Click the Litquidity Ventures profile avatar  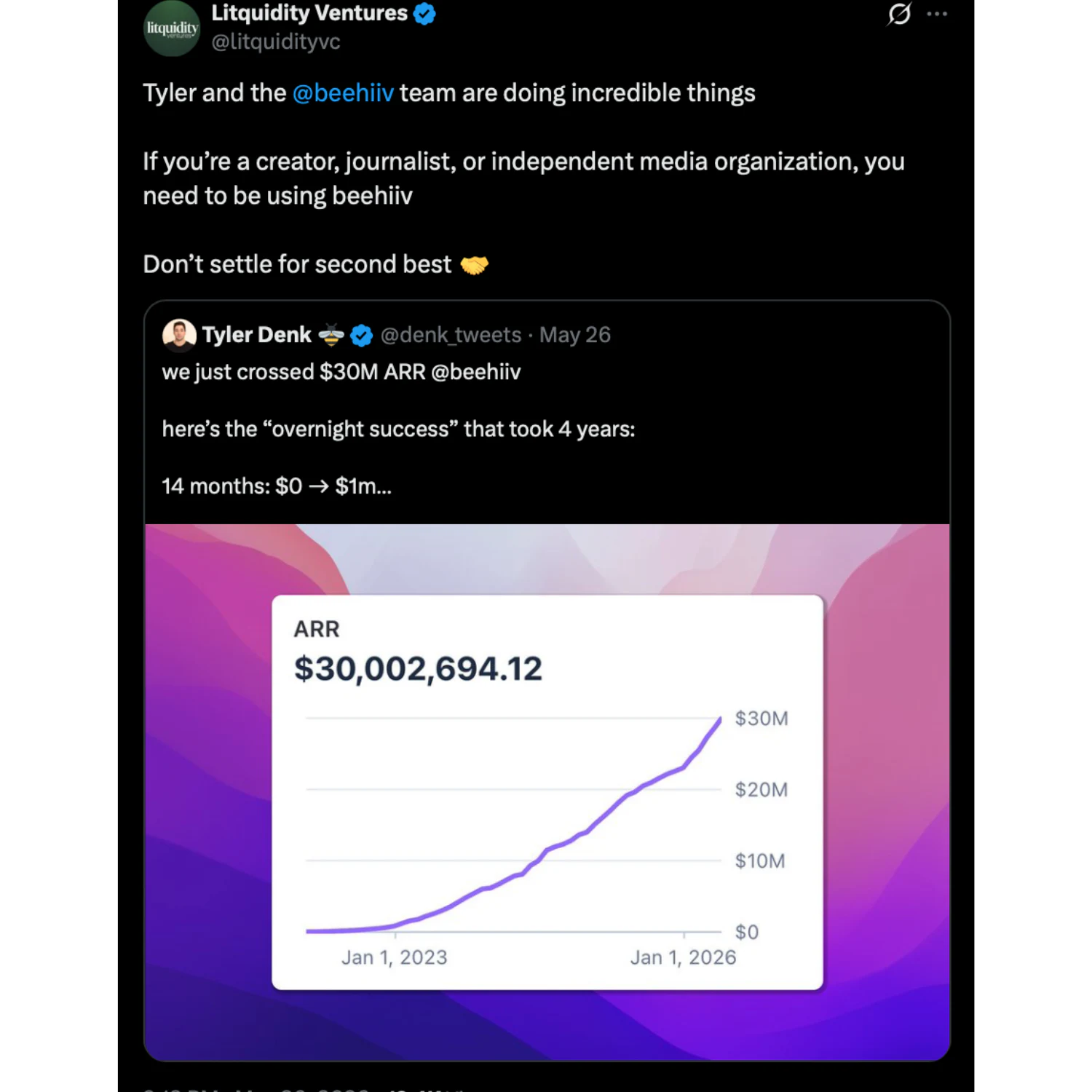(x=172, y=28)
